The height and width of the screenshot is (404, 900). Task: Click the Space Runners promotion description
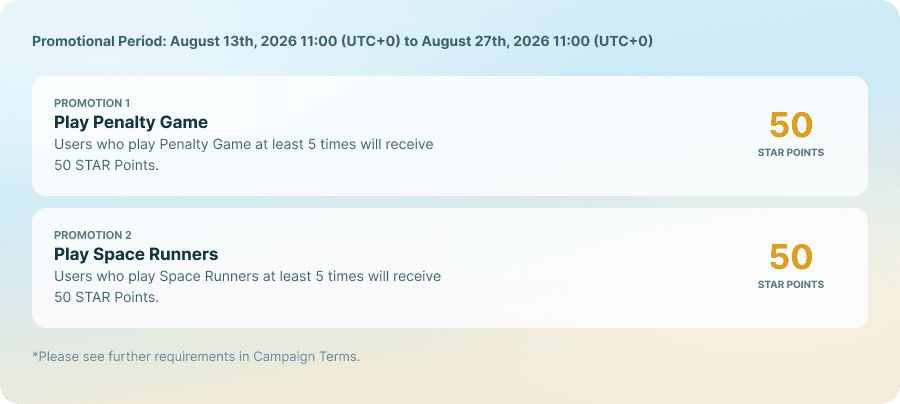[247, 287]
